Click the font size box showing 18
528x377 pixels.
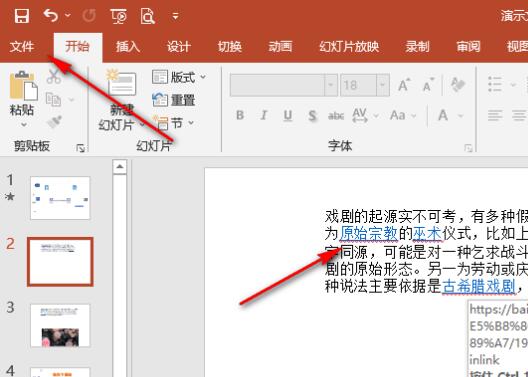[359, 85]
